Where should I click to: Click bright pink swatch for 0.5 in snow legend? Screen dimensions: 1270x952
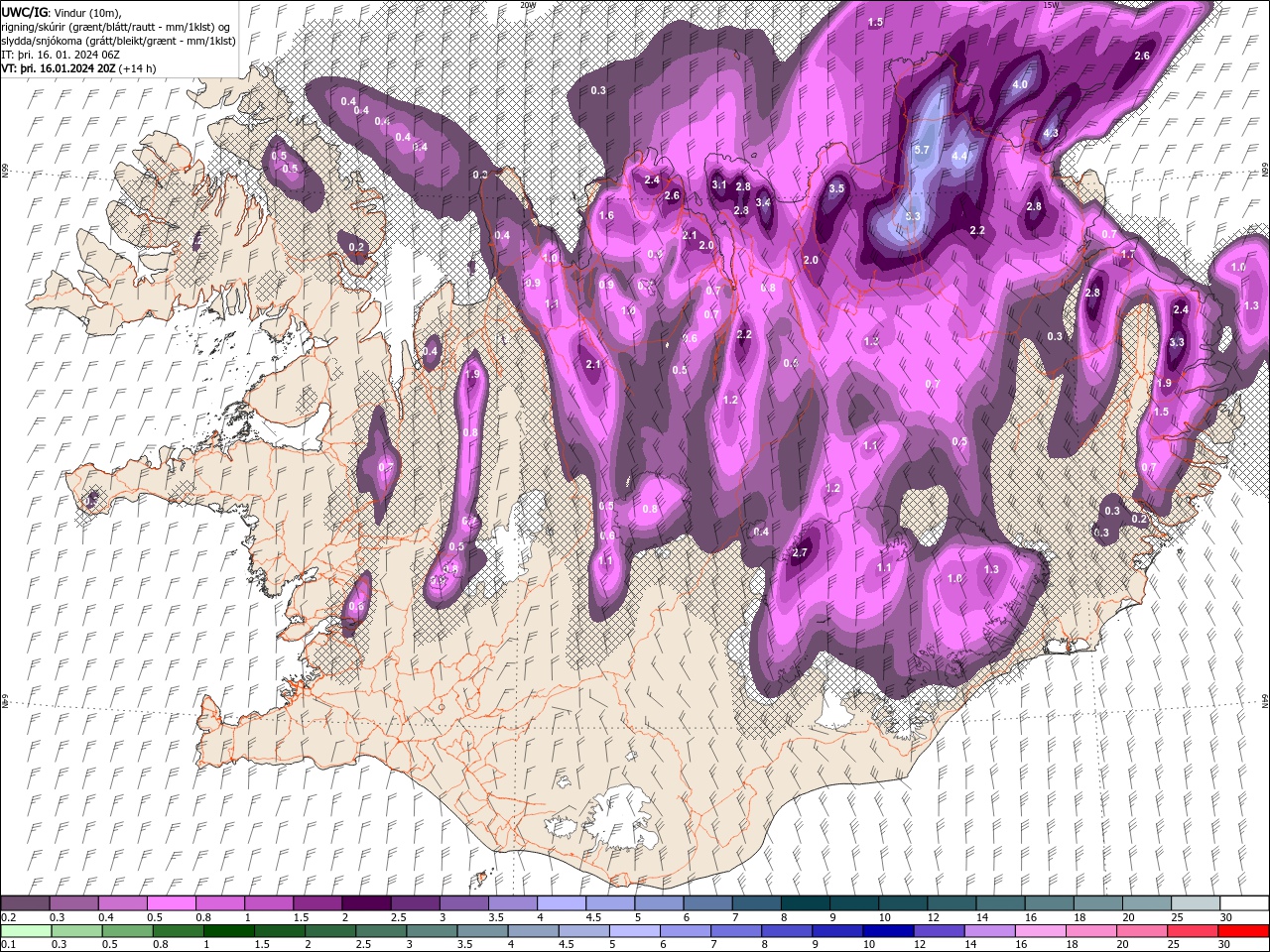171,903
